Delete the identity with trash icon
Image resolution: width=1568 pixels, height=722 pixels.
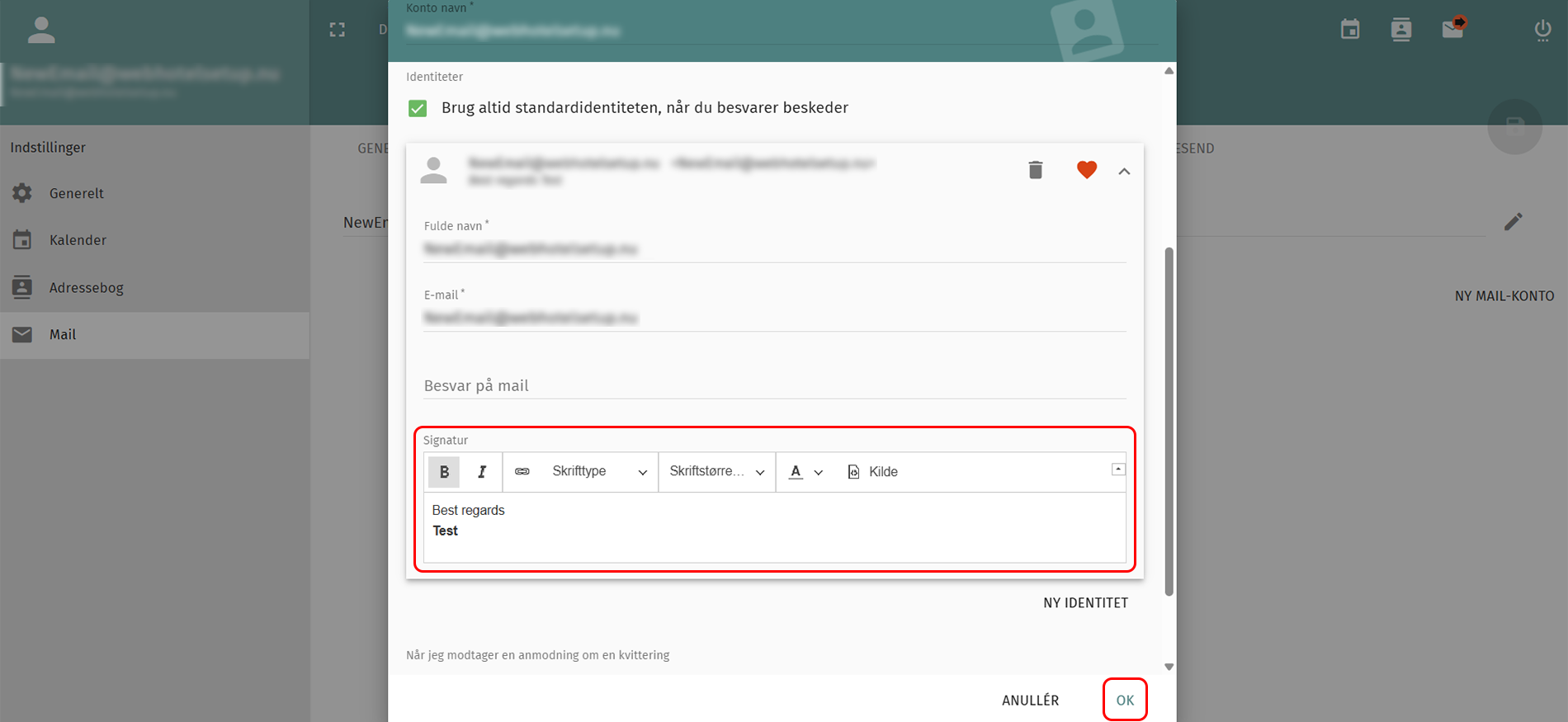tap(1036, 170)
